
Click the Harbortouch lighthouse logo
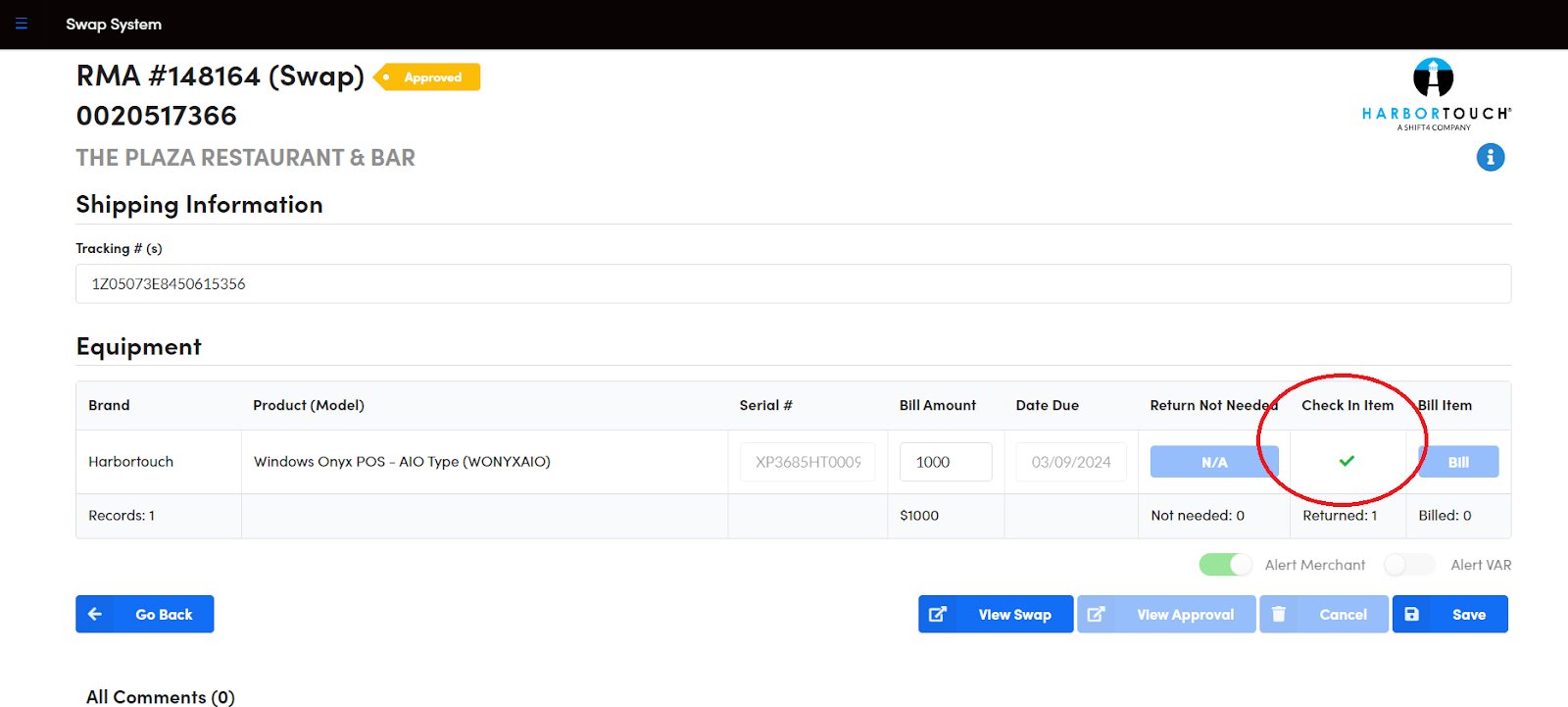(x=1433, y=78)
